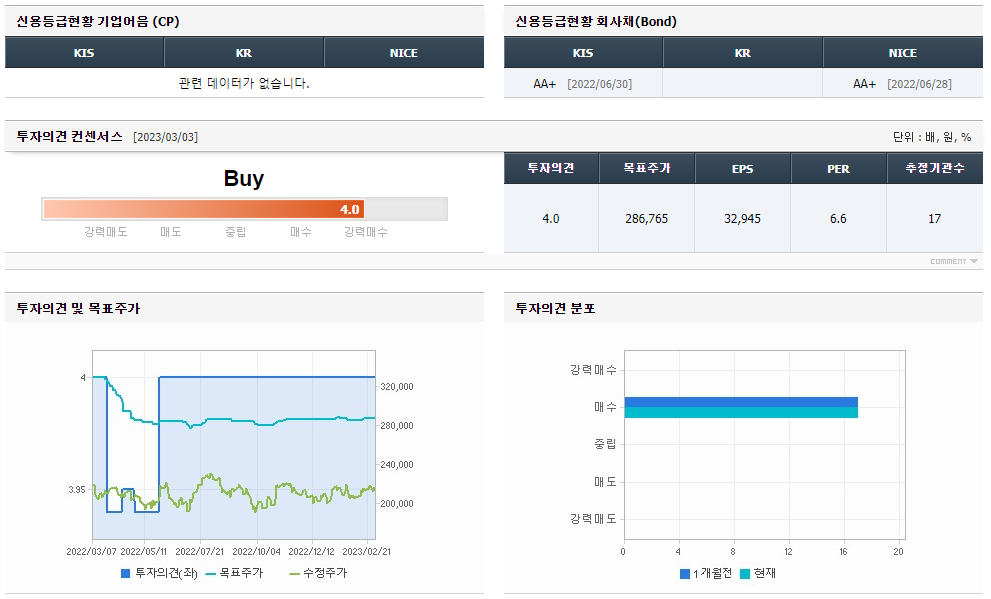The height and width of the screenshot is (599, 991).
Task: Click the PER column header
Action: [x=839, y=168]
